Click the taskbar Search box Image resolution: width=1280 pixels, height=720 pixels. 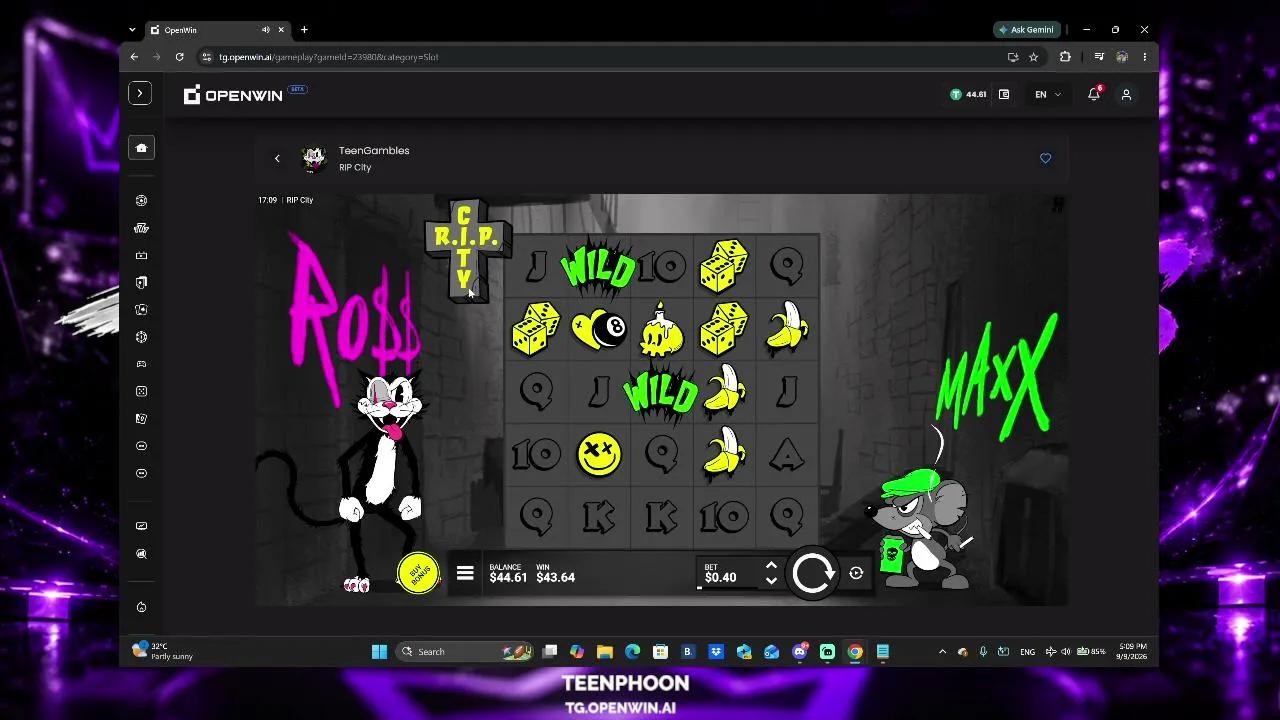[x=465, y=651]
